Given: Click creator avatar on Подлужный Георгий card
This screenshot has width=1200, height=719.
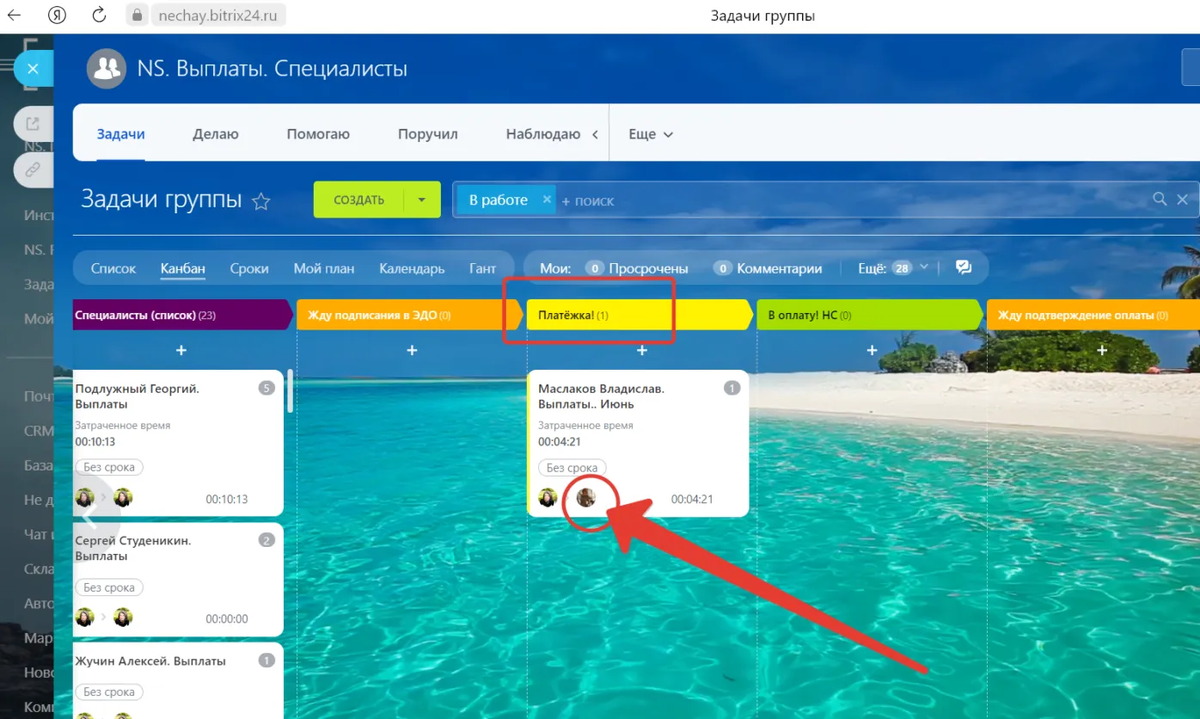Looking at the screenshot, I should (x=85, y=498).
